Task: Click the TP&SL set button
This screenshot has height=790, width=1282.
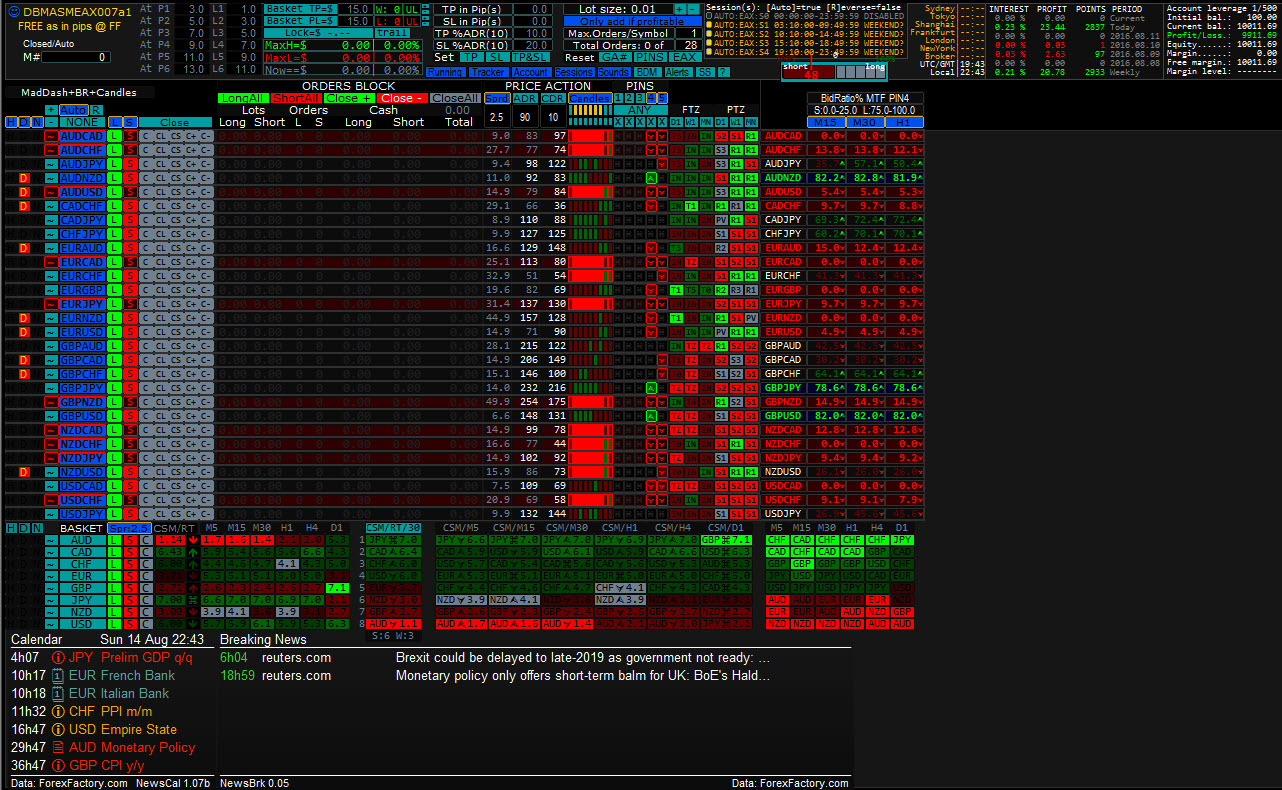Action: coord(531,57)
